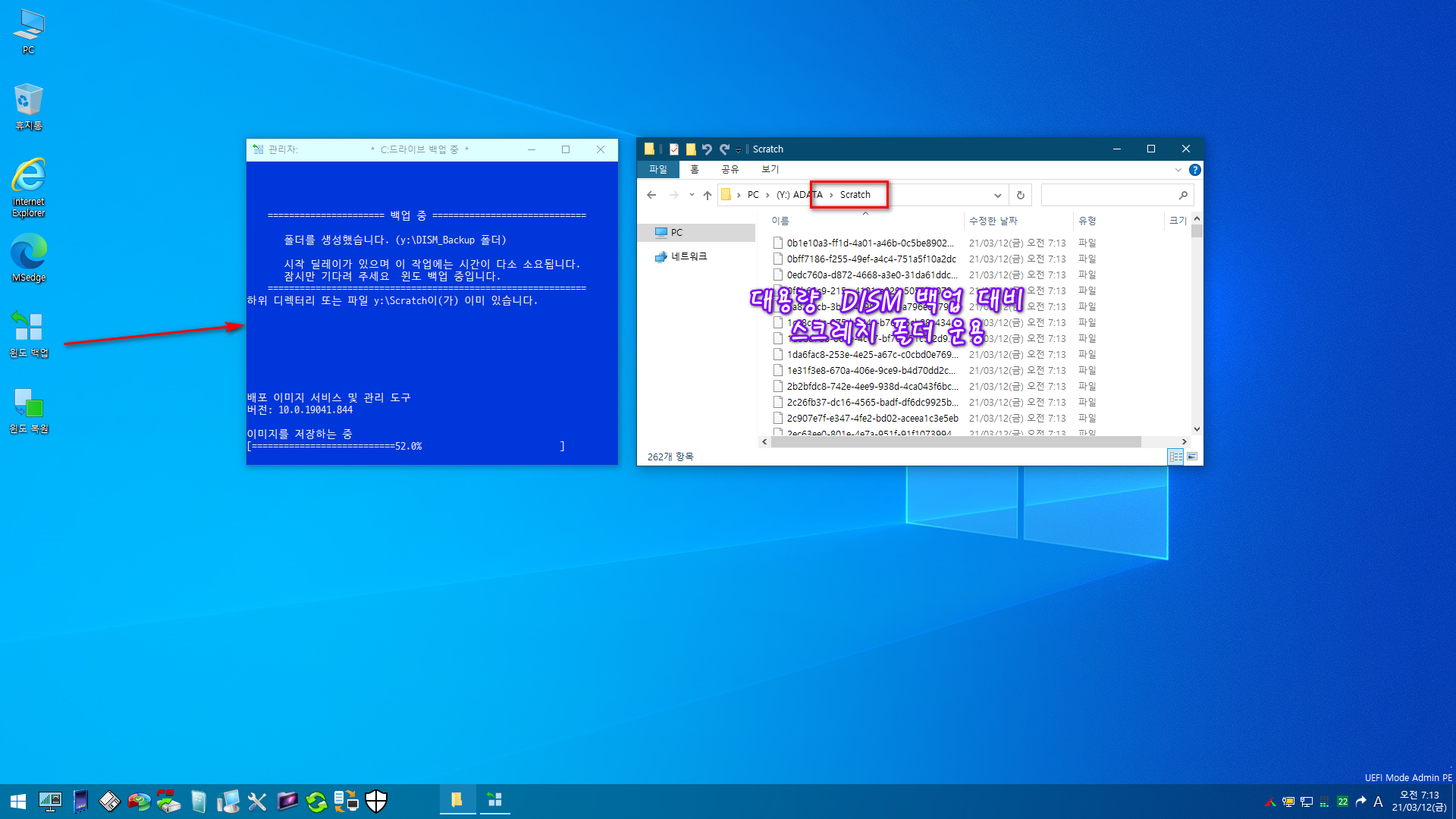Image resolution: width=1456 pixels, height=819 pixels.
Task: Click the Internet Explorer desktop icon
Action: coord(27,182)
